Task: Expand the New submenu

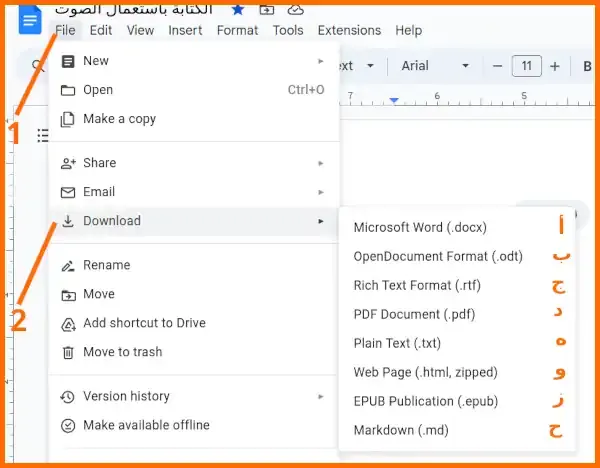Action: [194, 61]
